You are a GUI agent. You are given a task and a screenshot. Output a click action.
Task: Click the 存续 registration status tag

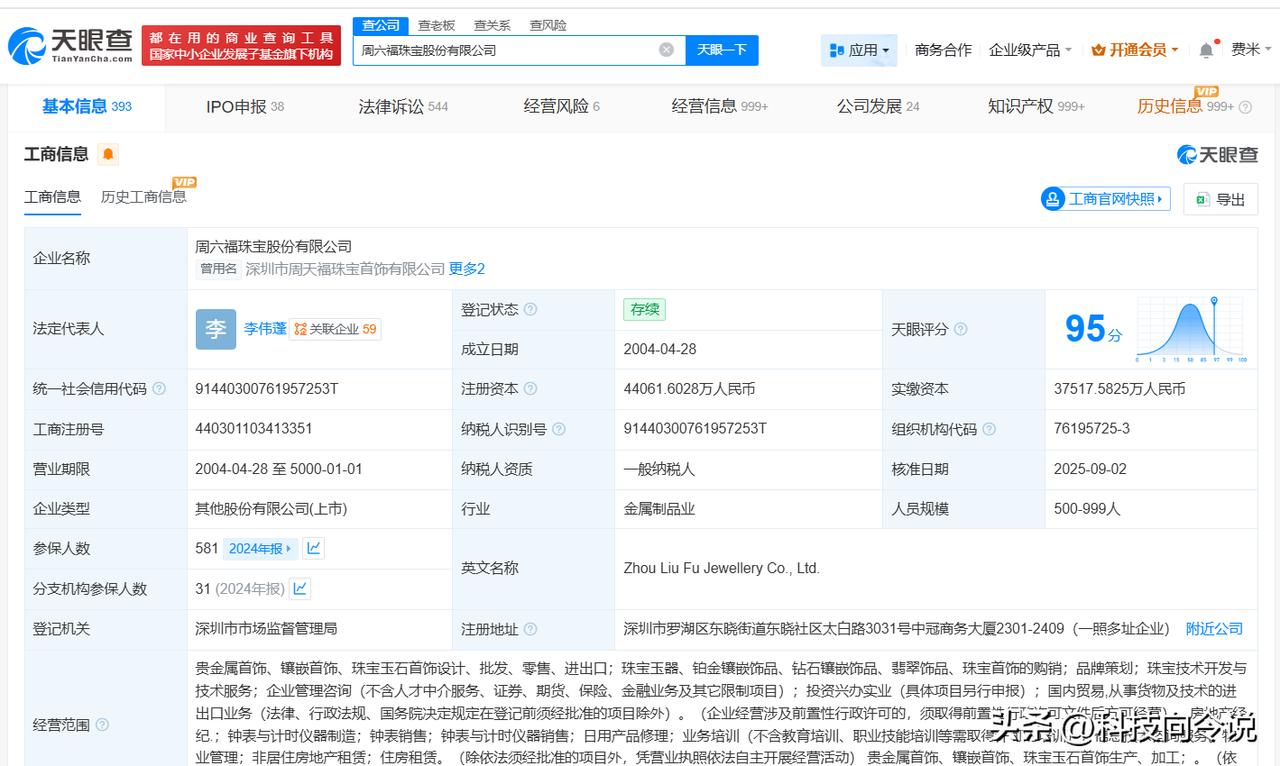[644, 309]
